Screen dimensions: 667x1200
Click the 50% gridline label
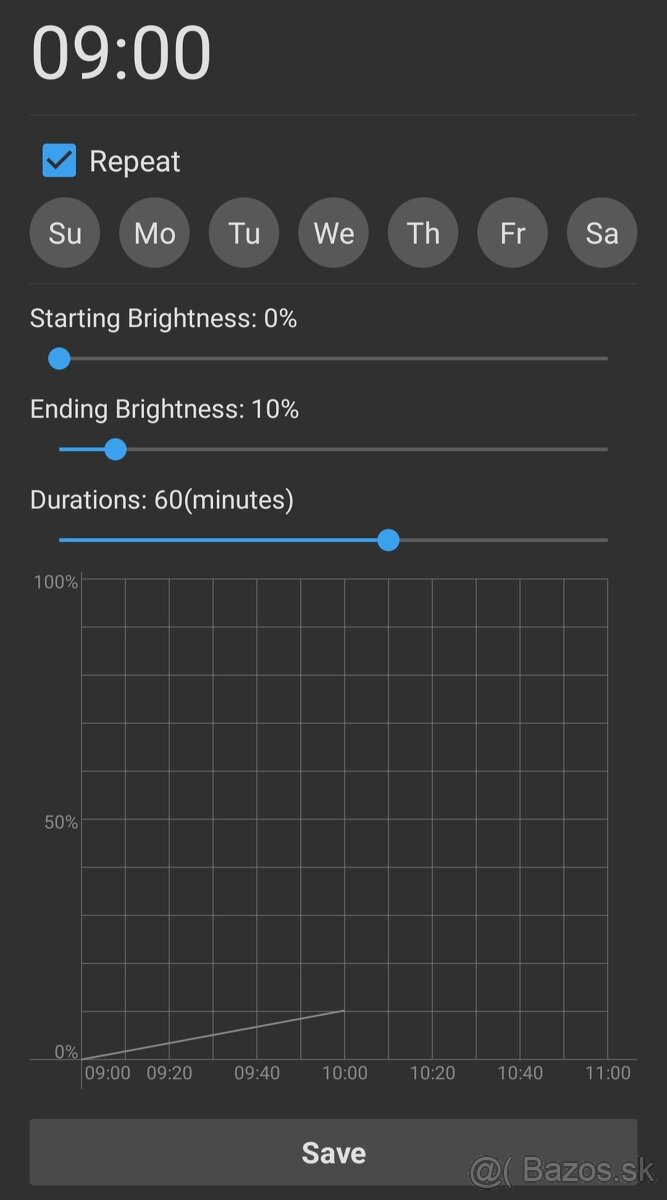pos(62,821)
